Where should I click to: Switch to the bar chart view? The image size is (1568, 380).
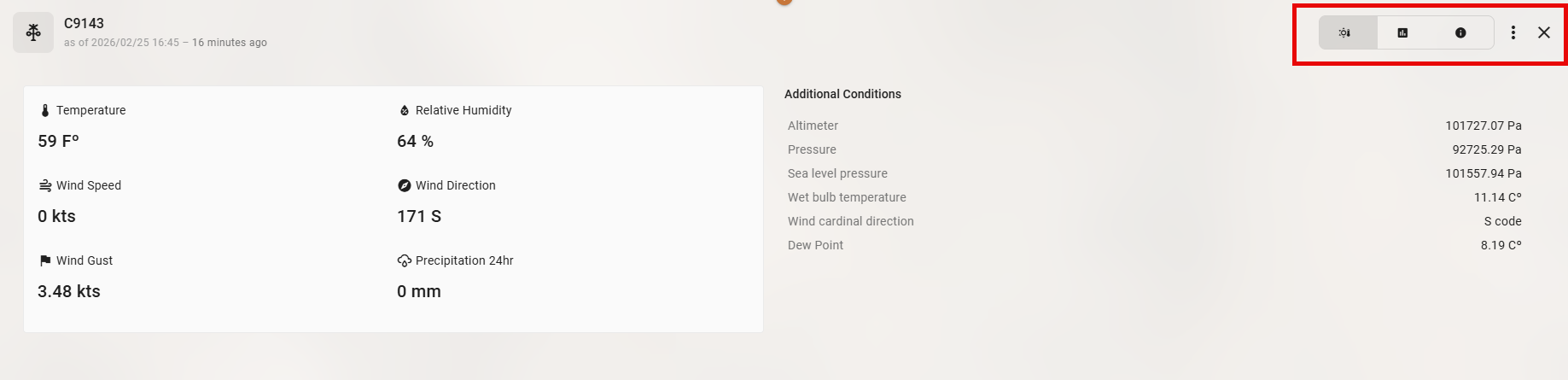pyautogui.click(x=1402, y=32)
